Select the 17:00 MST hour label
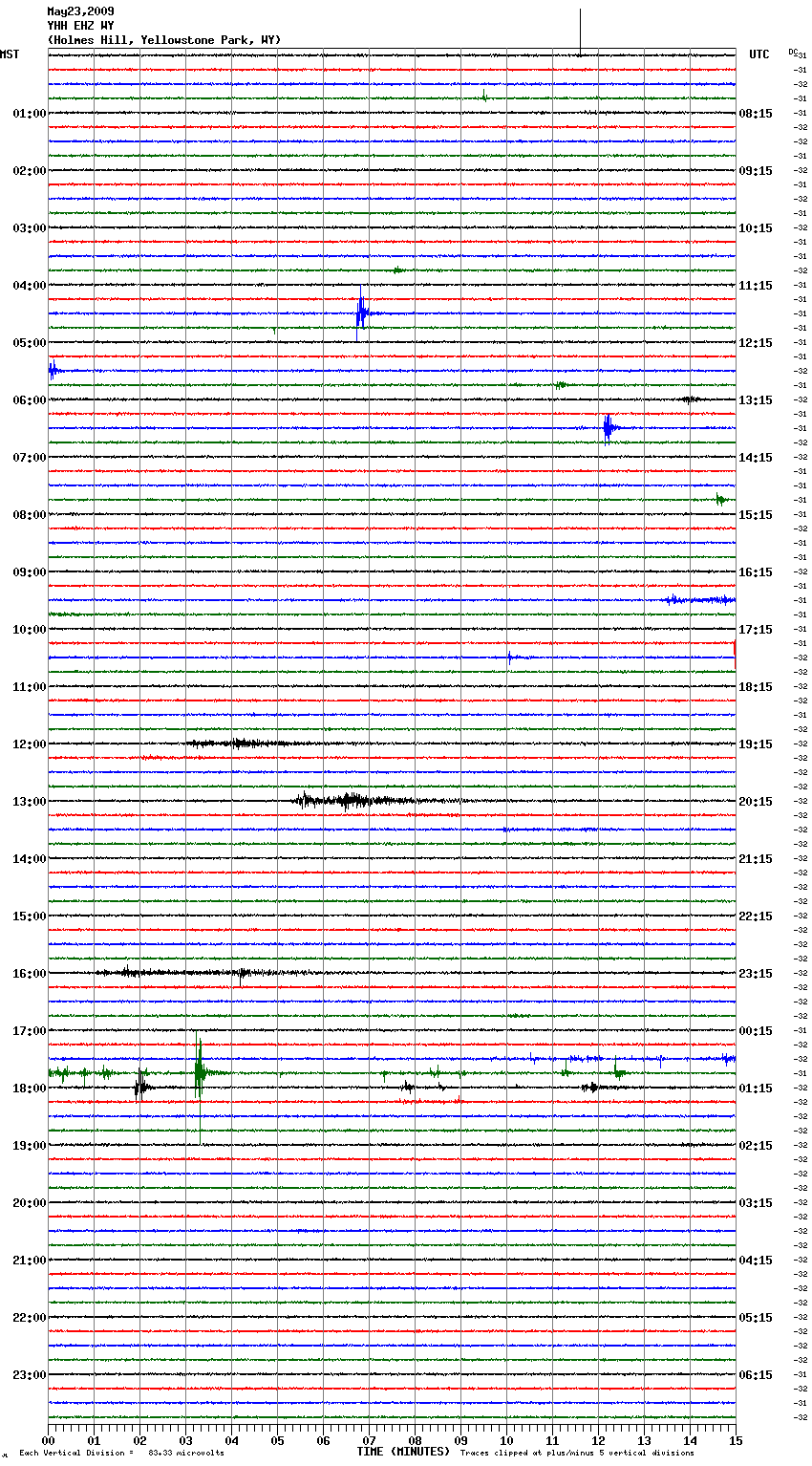Screen dimensions: 812x1466 pos(29,1031)
